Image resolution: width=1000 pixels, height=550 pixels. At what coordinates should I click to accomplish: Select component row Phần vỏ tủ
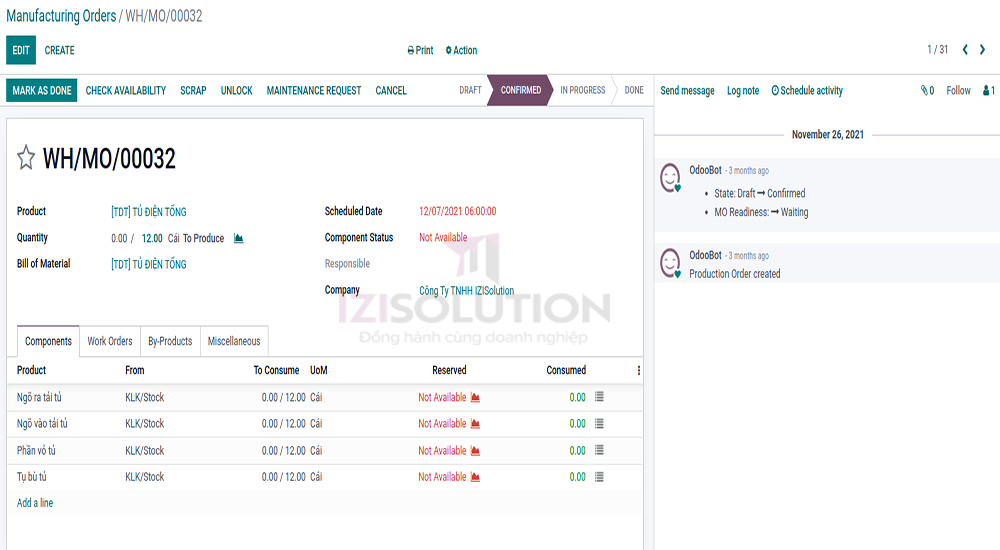(325, 450)
